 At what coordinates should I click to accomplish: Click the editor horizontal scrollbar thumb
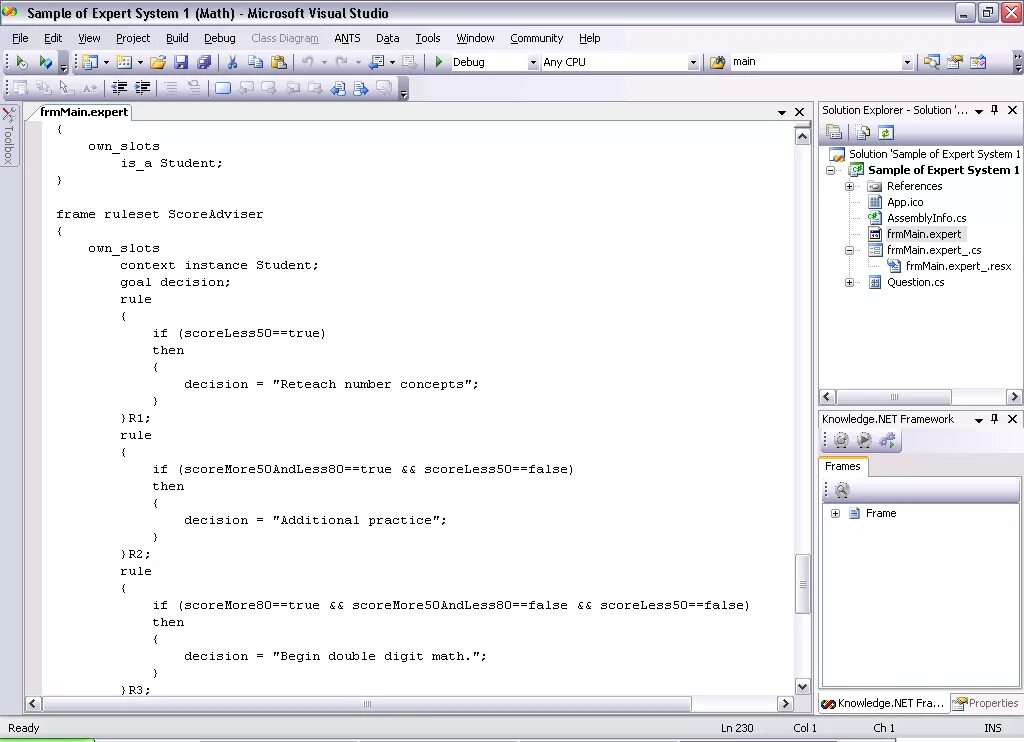tap(367, 703)
